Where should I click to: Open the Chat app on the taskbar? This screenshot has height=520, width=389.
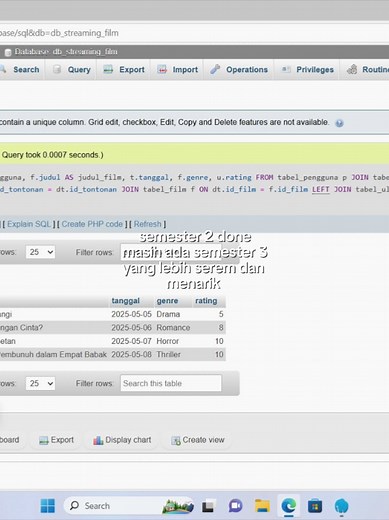tap(235, 506)
